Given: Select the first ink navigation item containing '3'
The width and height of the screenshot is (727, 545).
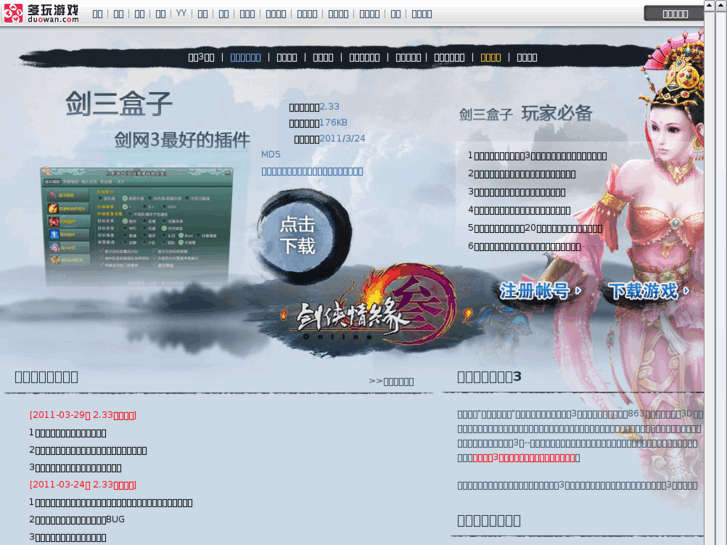Looking at the screenshot, I should point(201,58).
